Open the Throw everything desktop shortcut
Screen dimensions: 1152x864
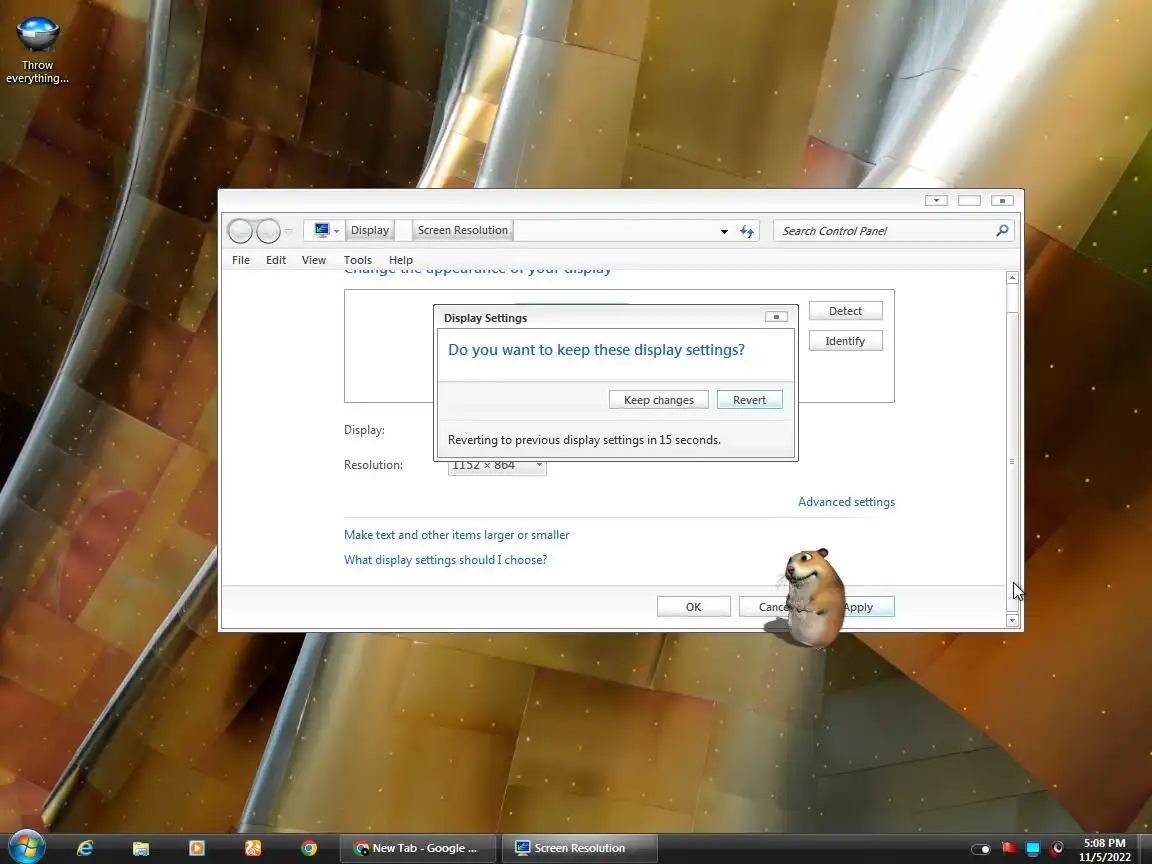37,49
